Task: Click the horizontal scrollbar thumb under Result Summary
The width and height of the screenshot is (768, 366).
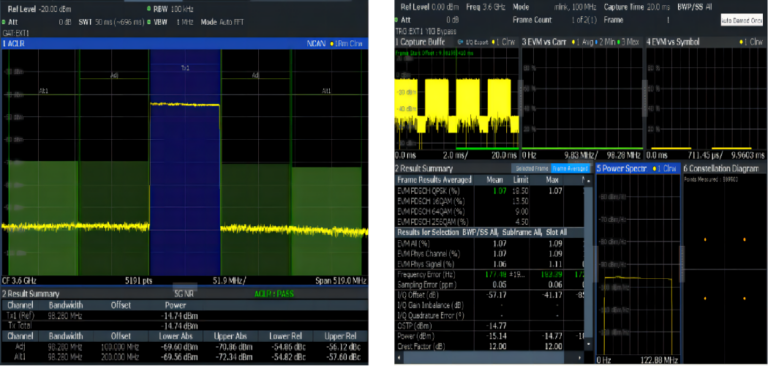Action: pyautogui.click(x=467, y=357)
